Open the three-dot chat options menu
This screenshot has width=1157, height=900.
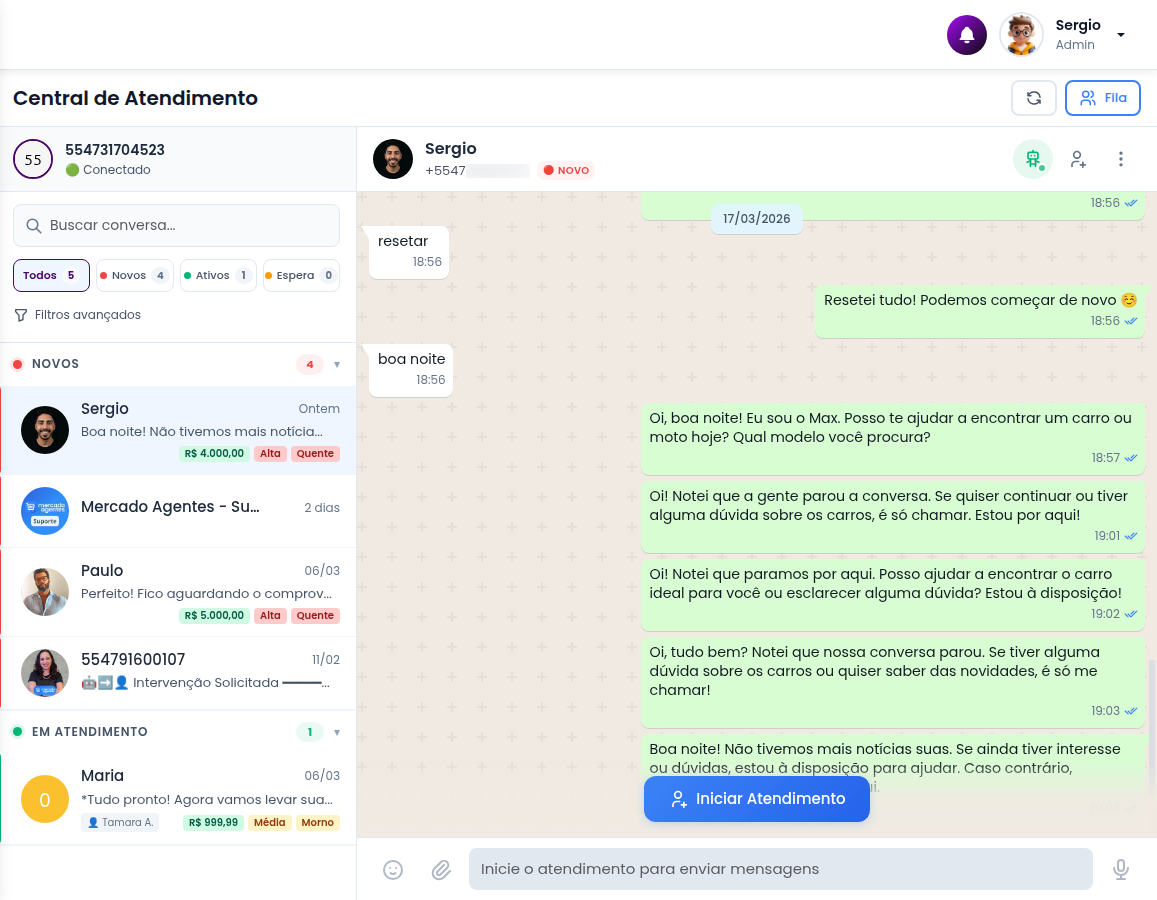(1120, 159)
